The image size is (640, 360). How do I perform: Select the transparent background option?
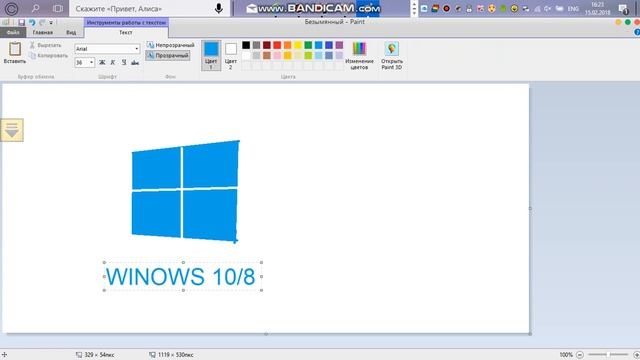[168, 55]
